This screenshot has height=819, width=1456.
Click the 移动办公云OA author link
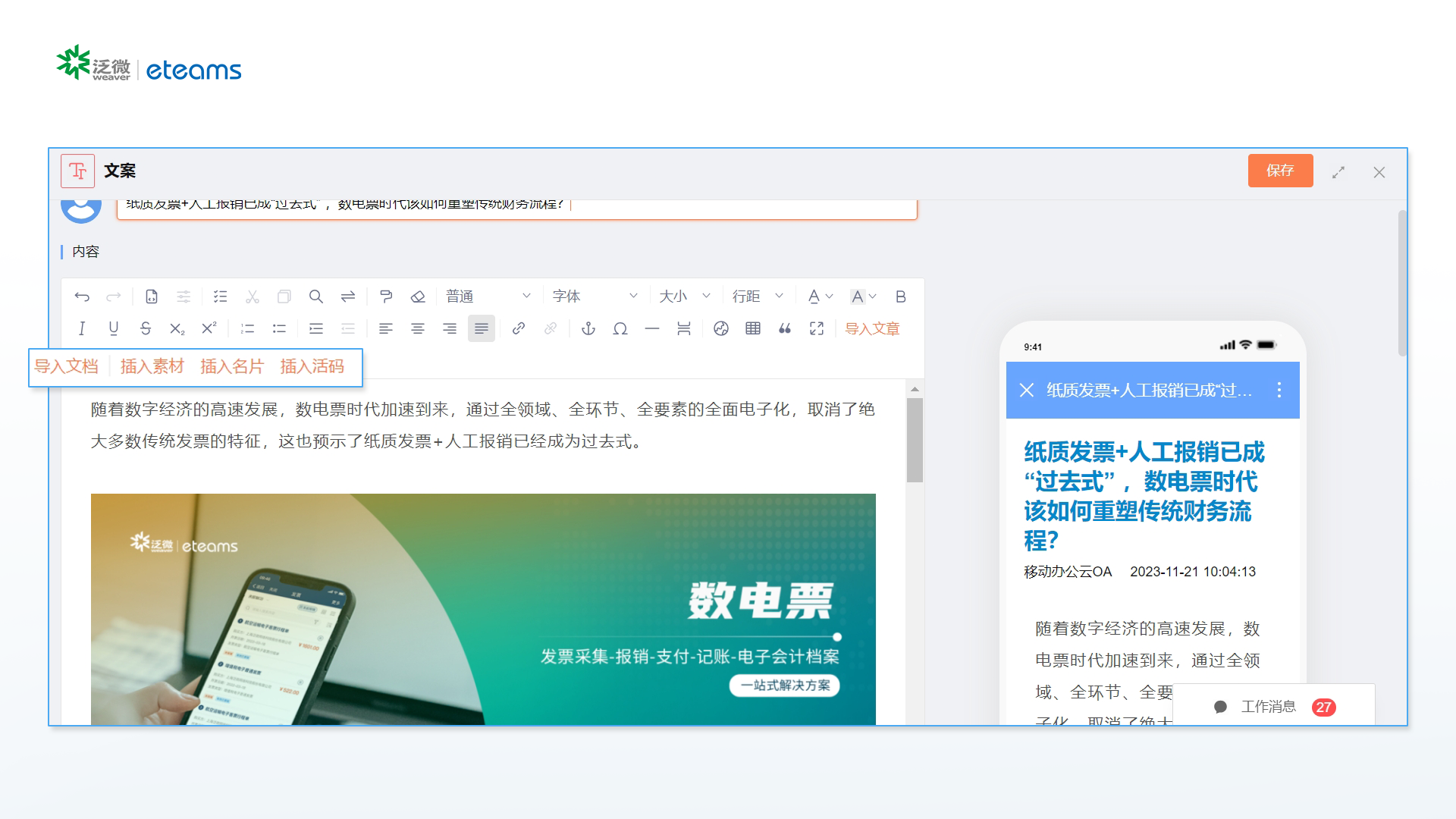pos(1067,572)
